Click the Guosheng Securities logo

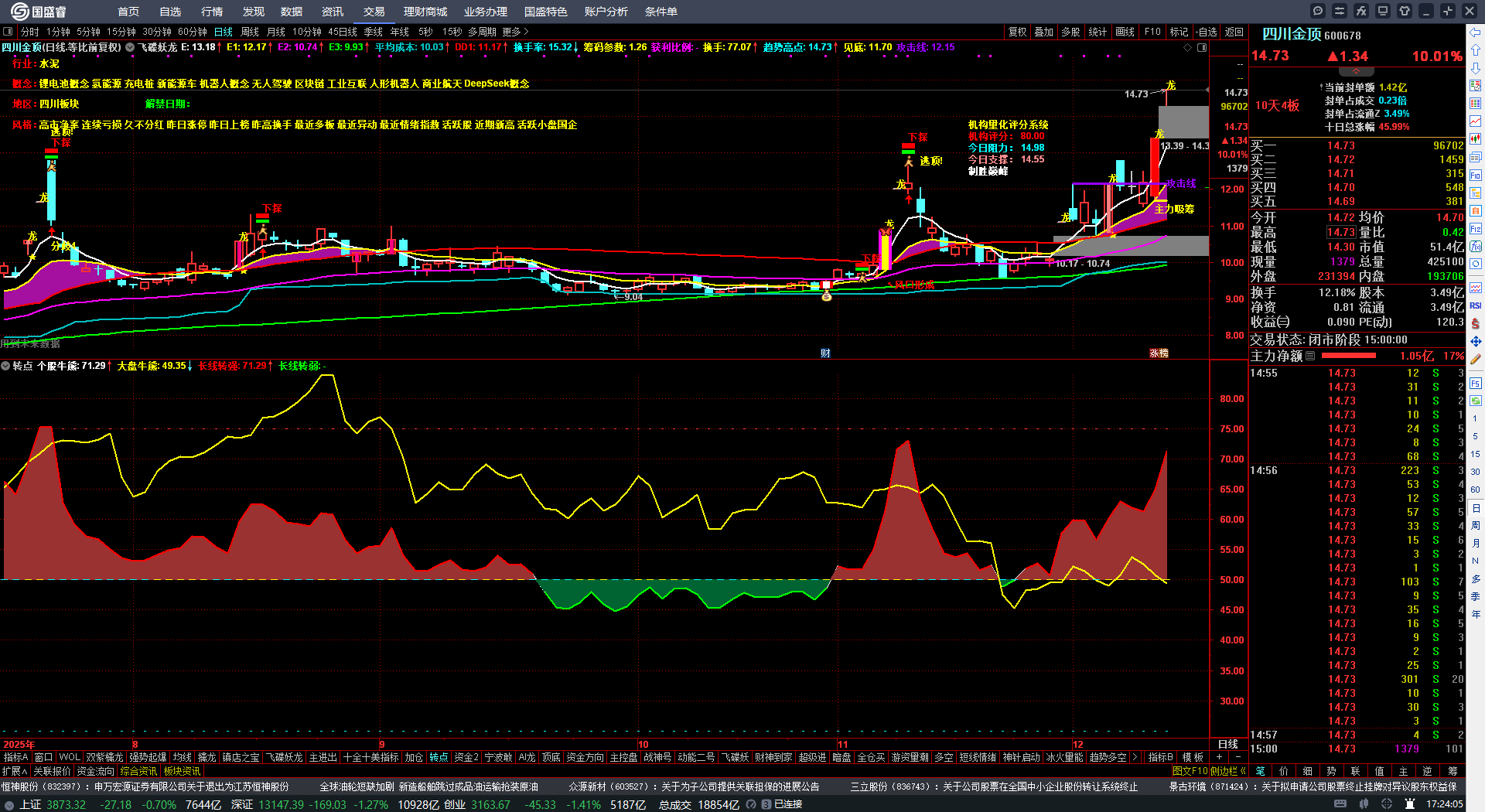[39, 12]
